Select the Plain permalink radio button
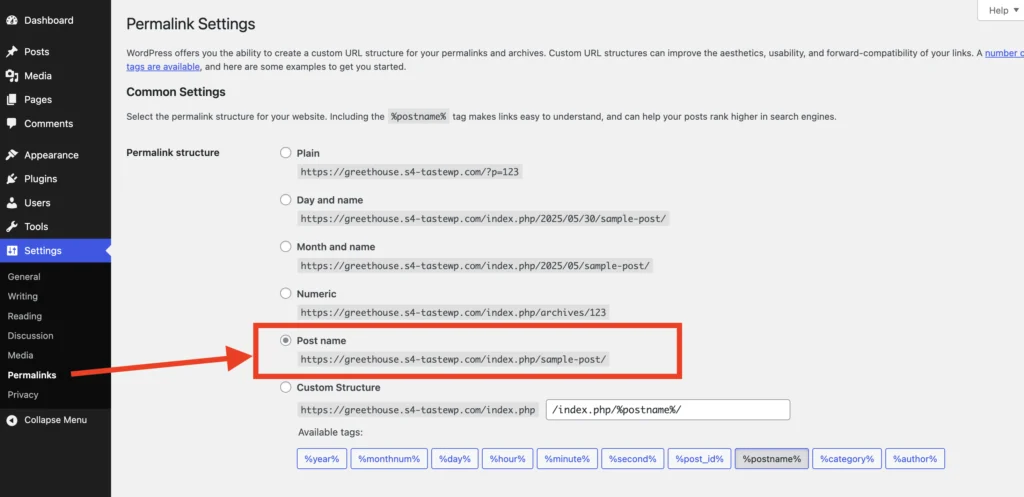 pyautogui.click(x=285, y=153)
